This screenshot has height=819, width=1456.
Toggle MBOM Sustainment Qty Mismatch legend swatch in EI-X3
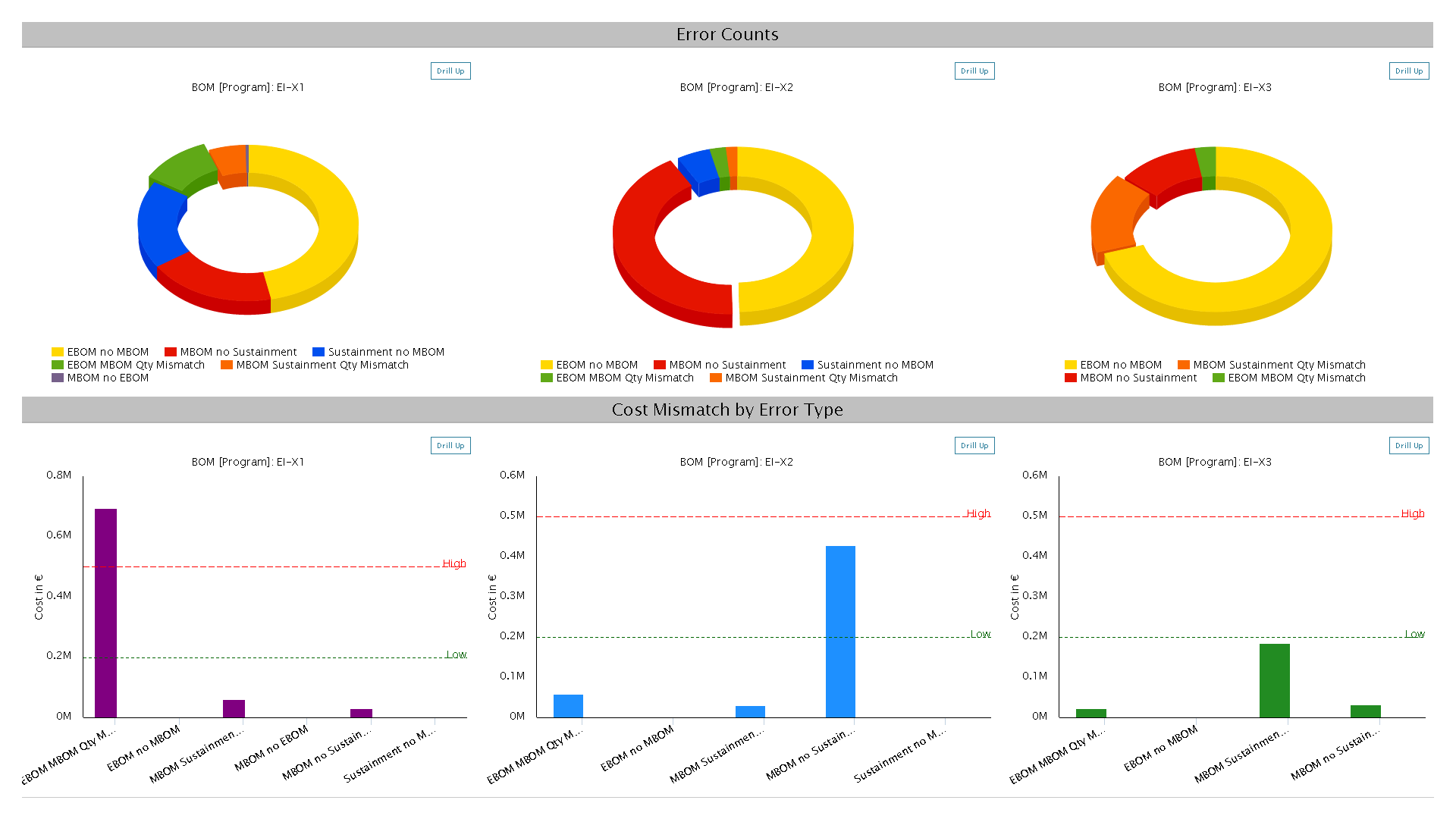(x=1184, y=365)
